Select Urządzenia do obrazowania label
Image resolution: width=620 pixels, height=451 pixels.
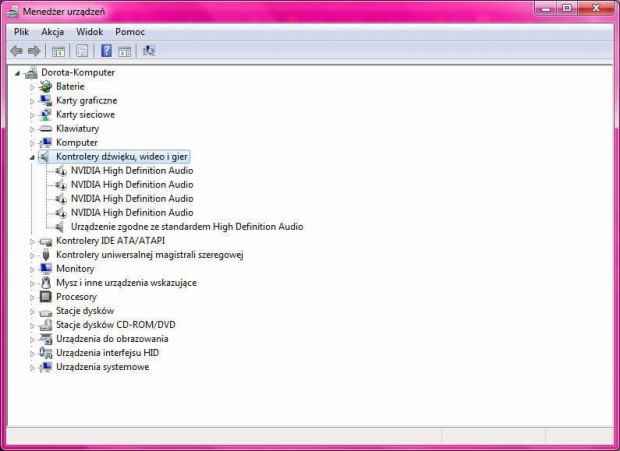tap(112, 339)
